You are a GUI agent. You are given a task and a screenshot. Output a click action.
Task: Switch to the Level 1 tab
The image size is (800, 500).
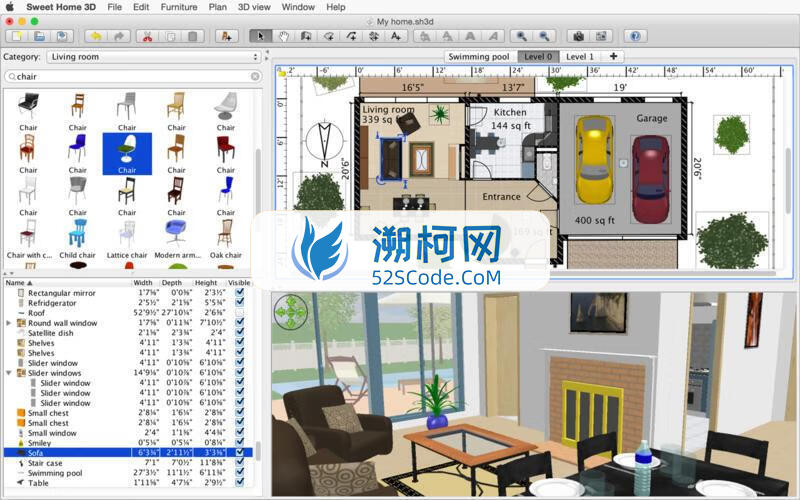(x=580, y=57)
